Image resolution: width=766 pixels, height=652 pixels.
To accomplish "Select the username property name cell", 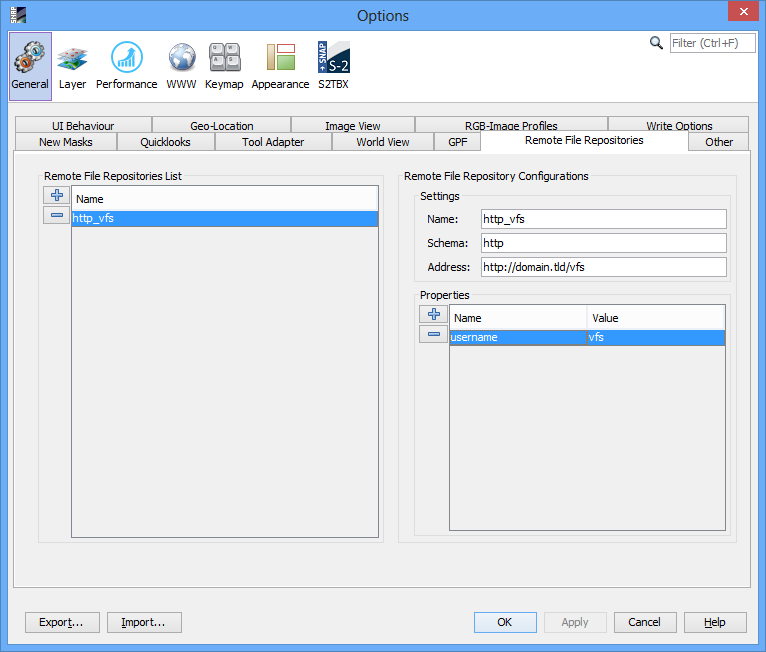I will click(518, 337).
